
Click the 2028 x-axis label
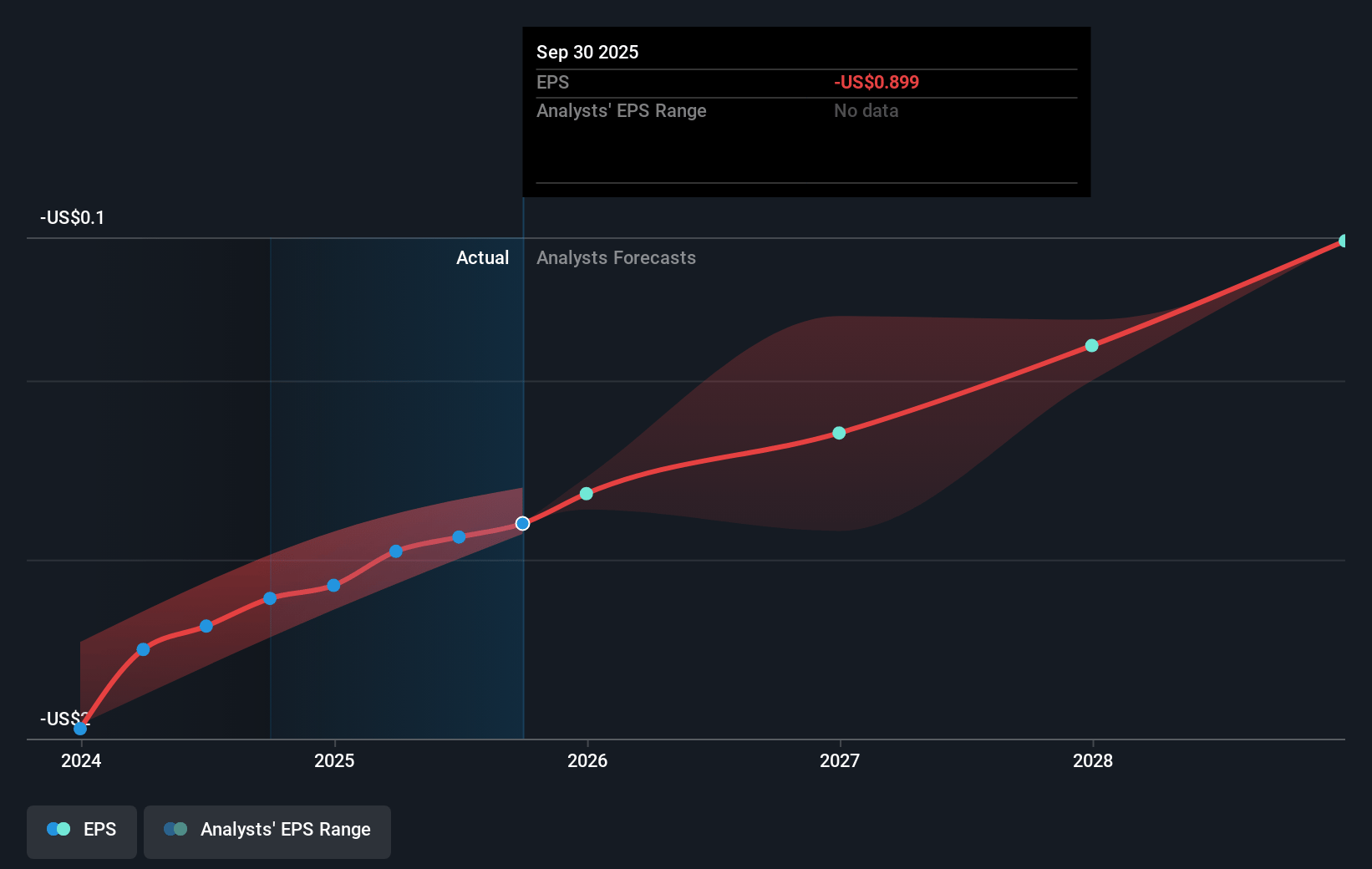pyautogui.click(x=1093, y=760)
